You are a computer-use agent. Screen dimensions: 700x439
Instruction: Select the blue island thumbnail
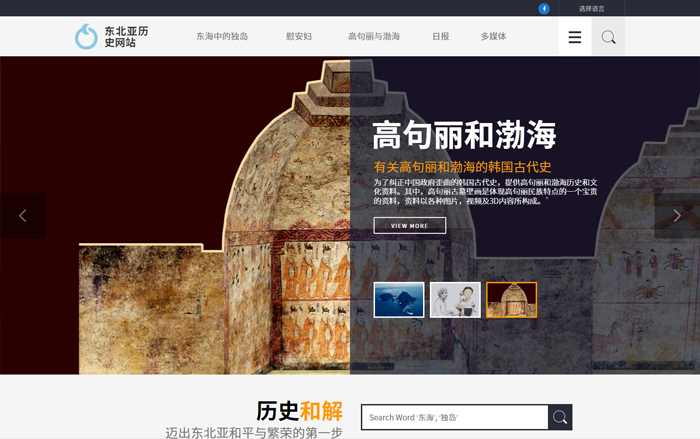(x=399, y=300)
